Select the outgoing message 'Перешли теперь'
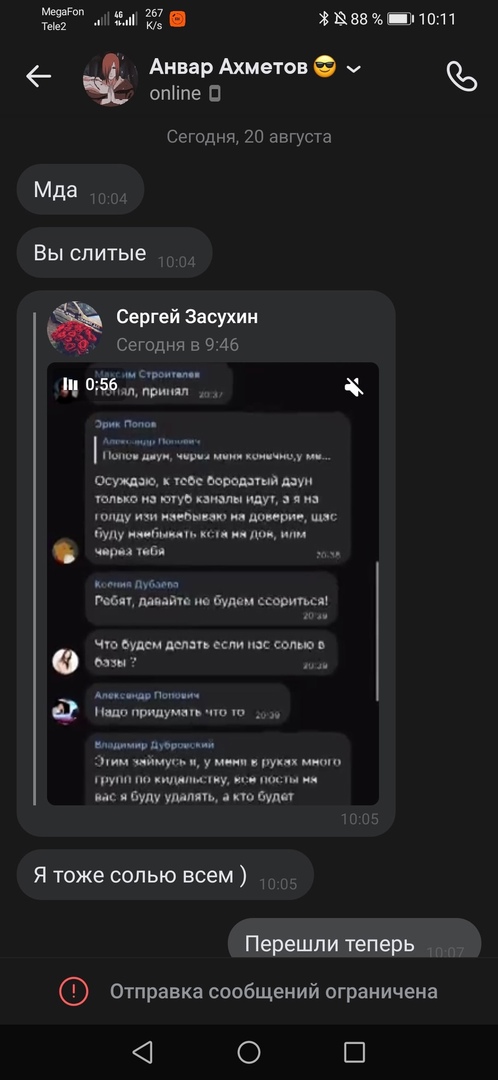Image resolution: width=498 pixels, height=1080 pixels. coord(354,939)
